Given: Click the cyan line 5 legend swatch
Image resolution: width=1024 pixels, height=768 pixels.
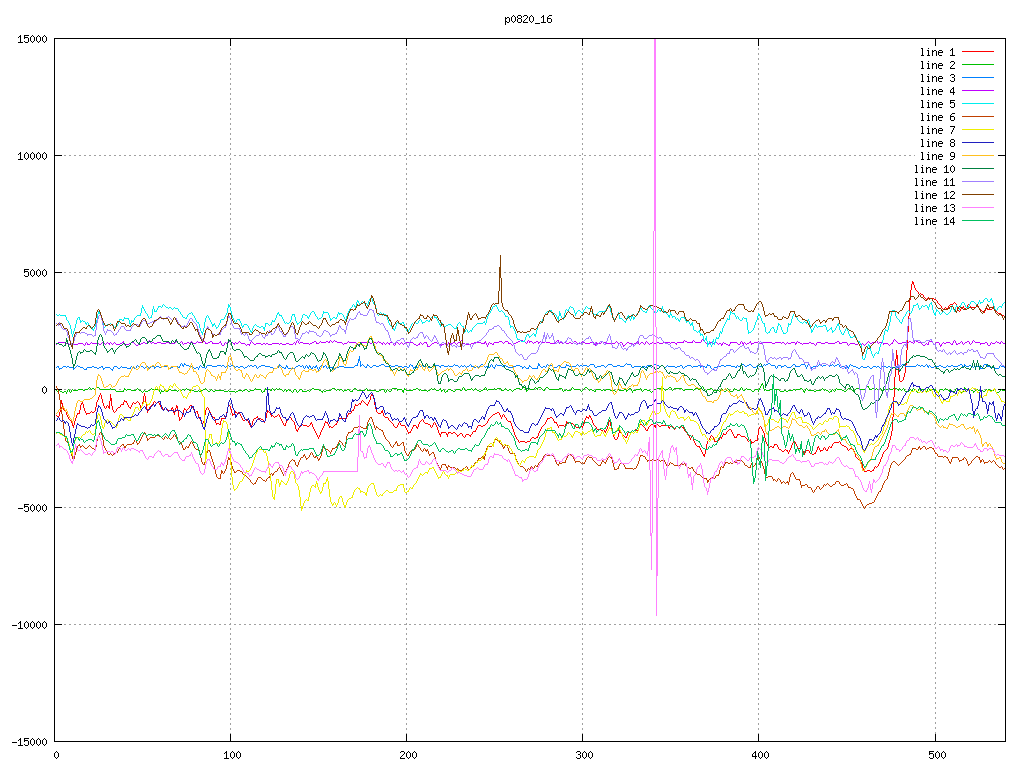Looking at the screenshot, I should pos(978,104).
